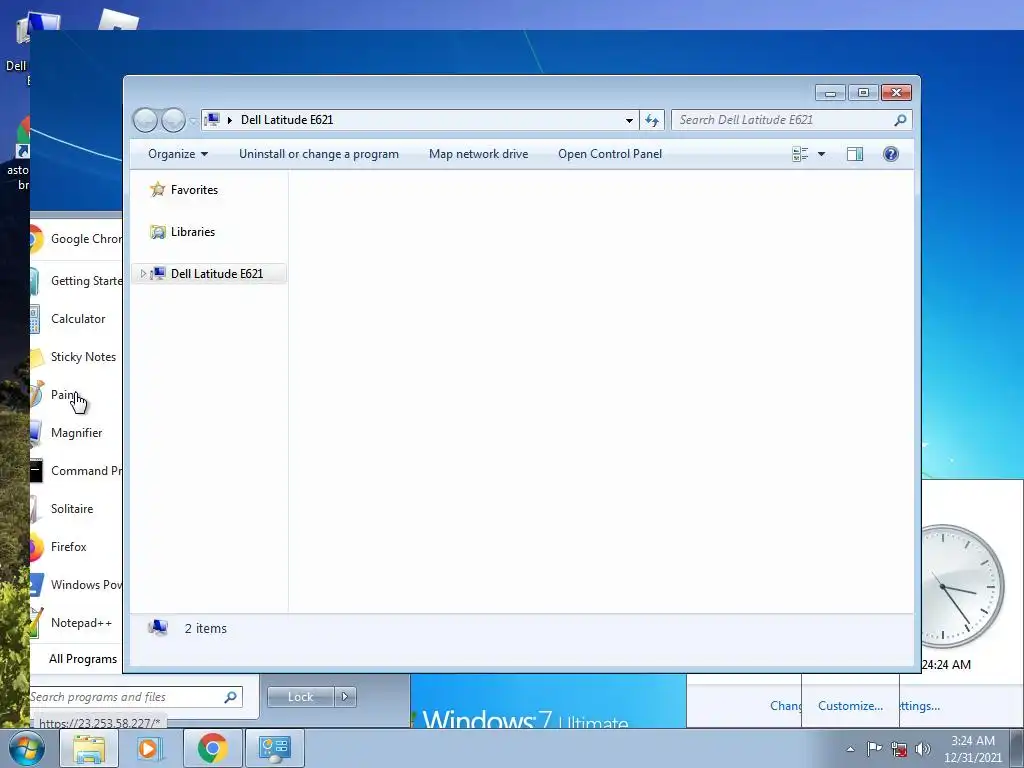Click the recent pages dropdown beside Forward
Screen dimensions: 1024x768
tap(193, 121)
